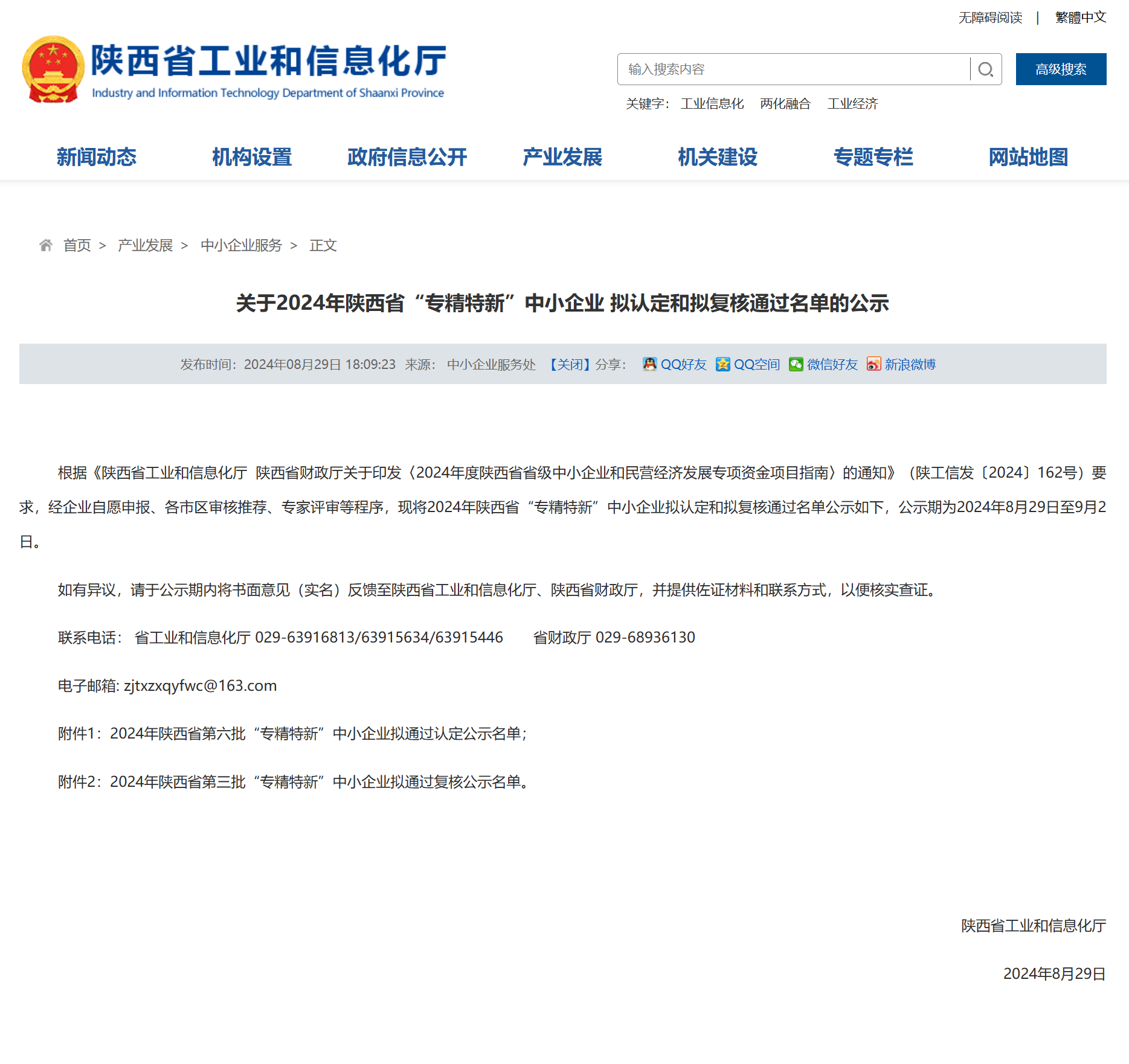Open 网站地图 from navigation

pyautogui.click(x=1028, y=157)
